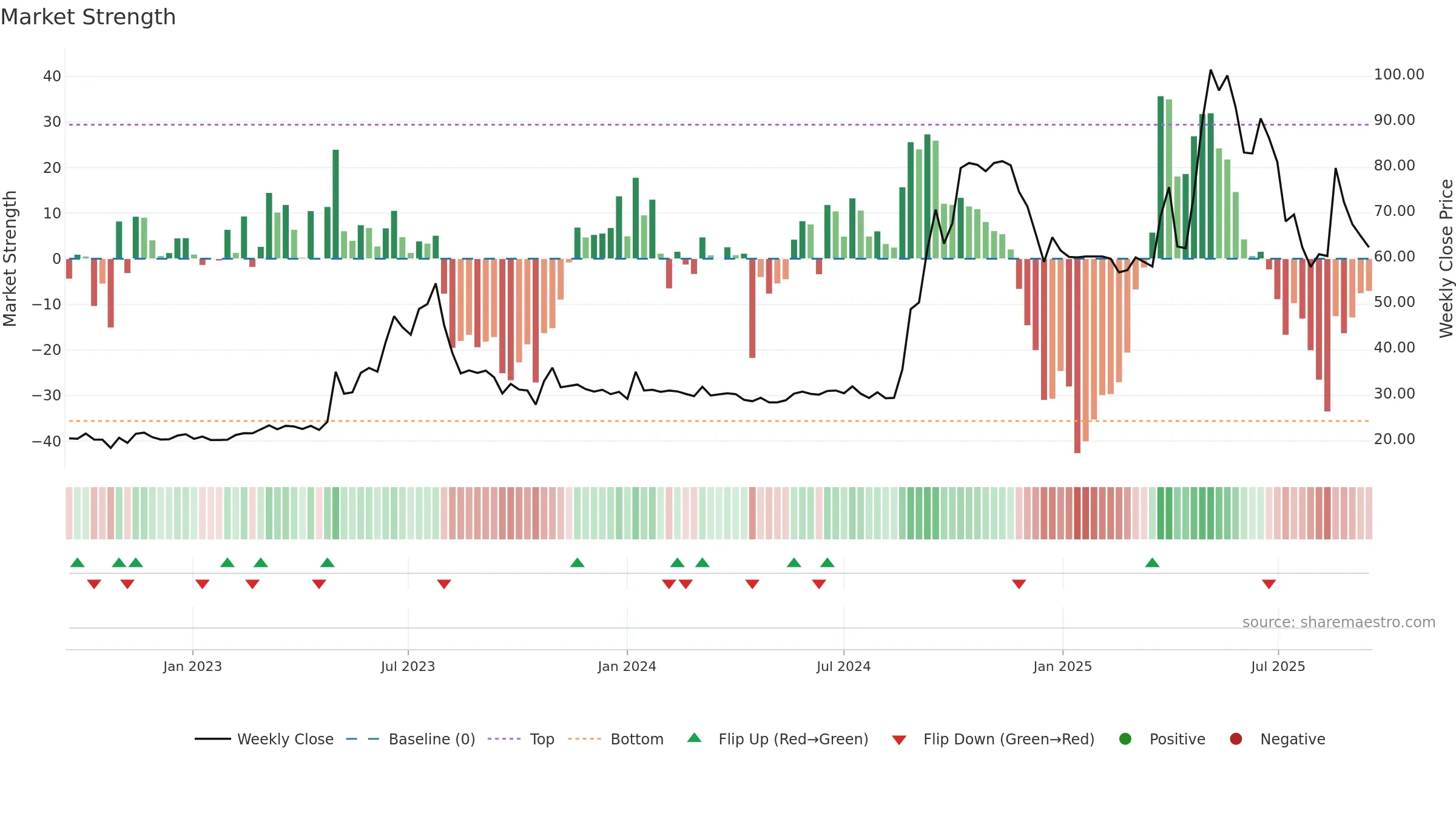Click the 60.00 right axis price label
Image resolution: width=1456 pixels, height=819 pixels.
(x=1394, y=257)
